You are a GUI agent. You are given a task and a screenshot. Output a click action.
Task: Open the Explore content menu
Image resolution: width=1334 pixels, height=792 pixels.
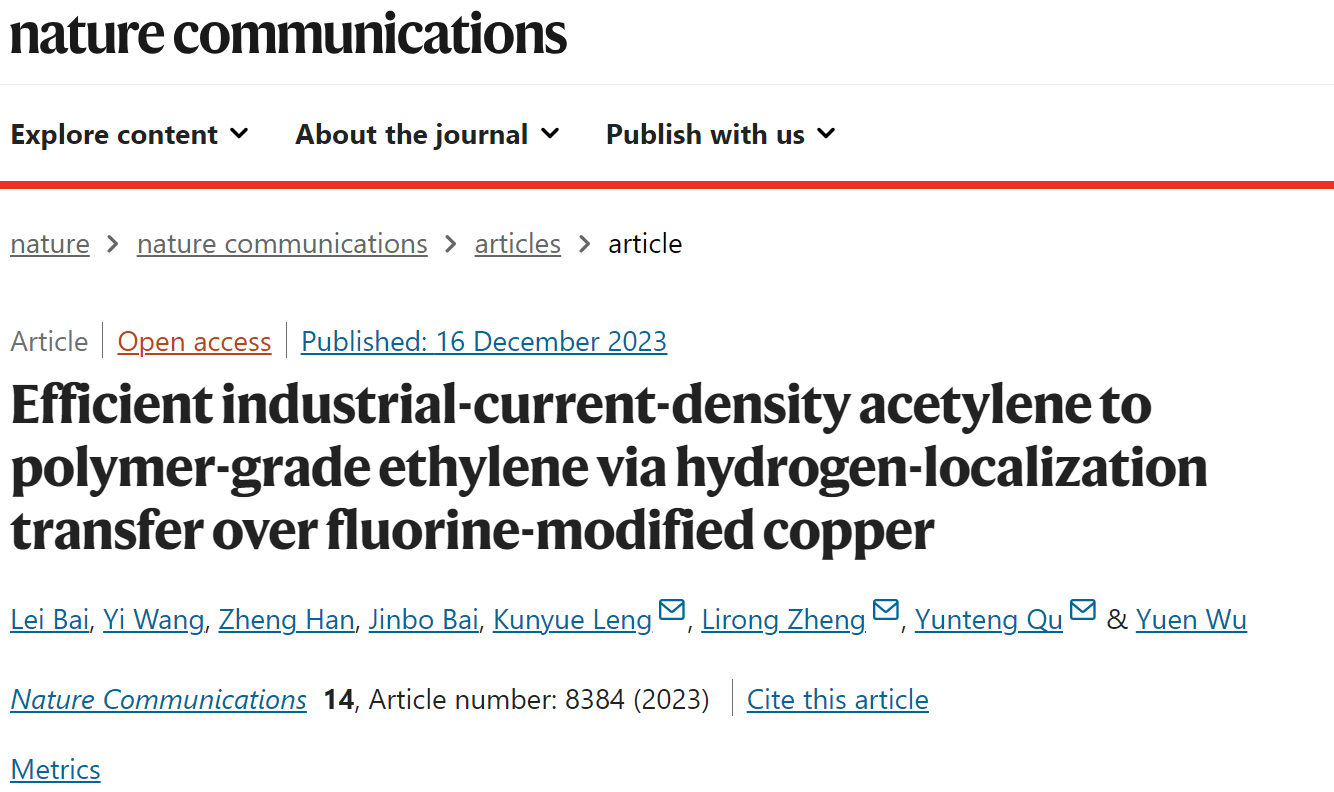129,134
